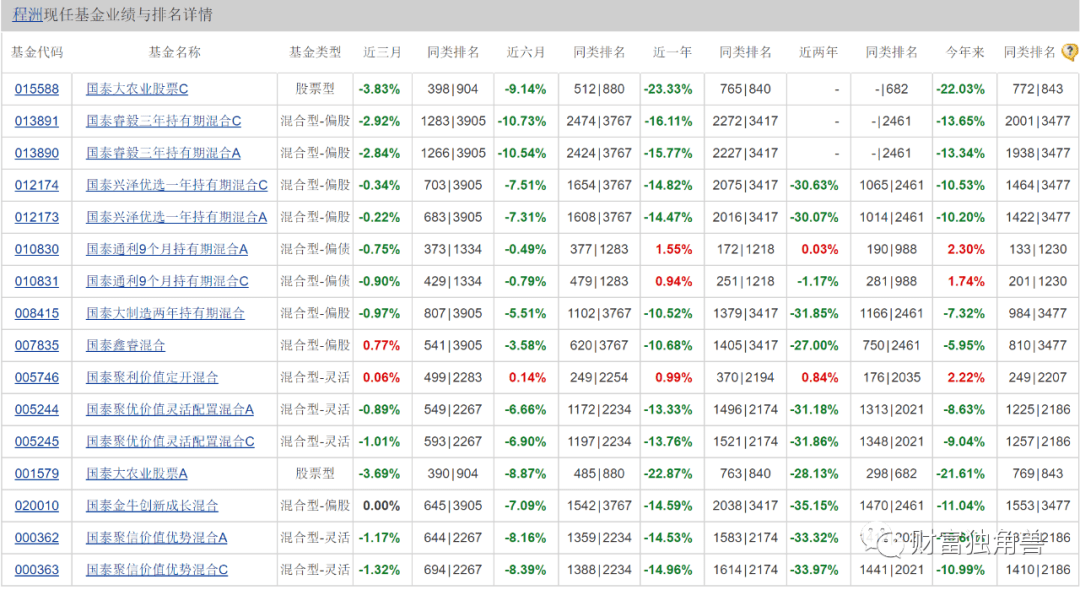Open 国泰大制造两年持有期混合 fund page

pos(165,313)
